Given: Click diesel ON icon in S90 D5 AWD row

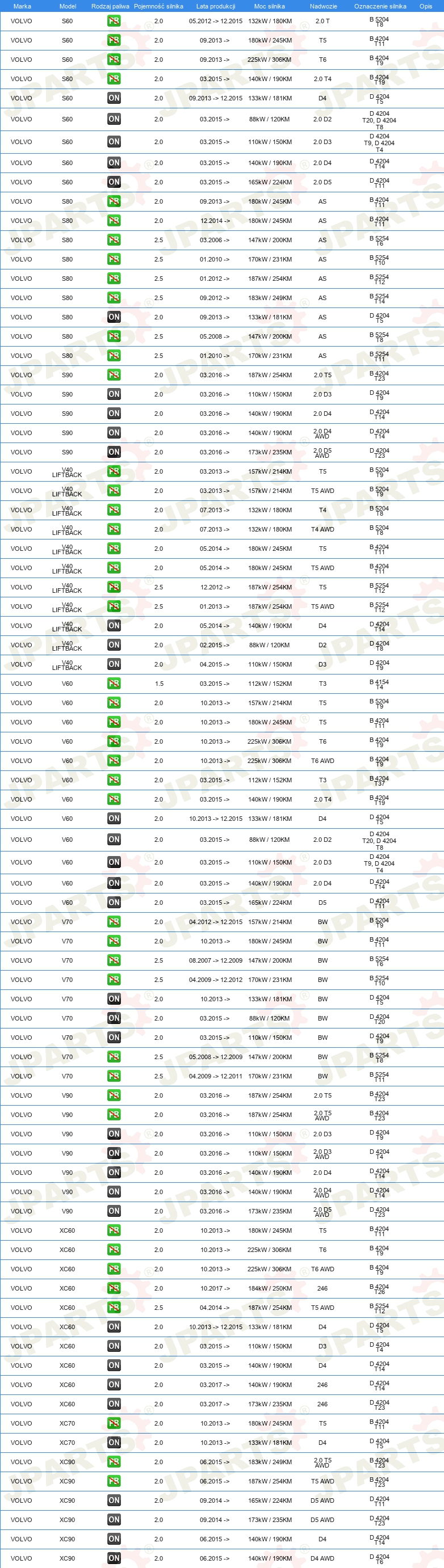Looking at the screenshot, I should tap(114, 452).
